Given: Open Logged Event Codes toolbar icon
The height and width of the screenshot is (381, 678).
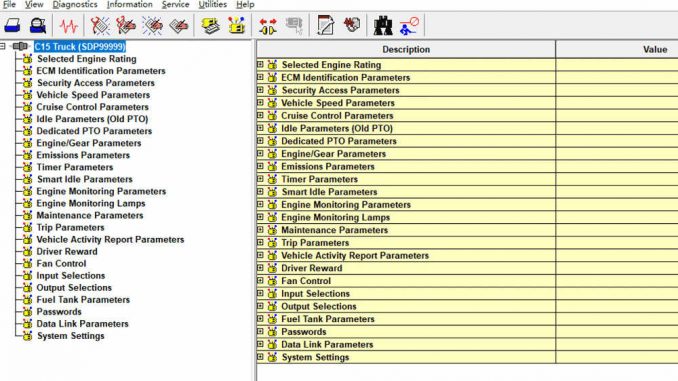Looking at the screenshot, I should point(179,26).
